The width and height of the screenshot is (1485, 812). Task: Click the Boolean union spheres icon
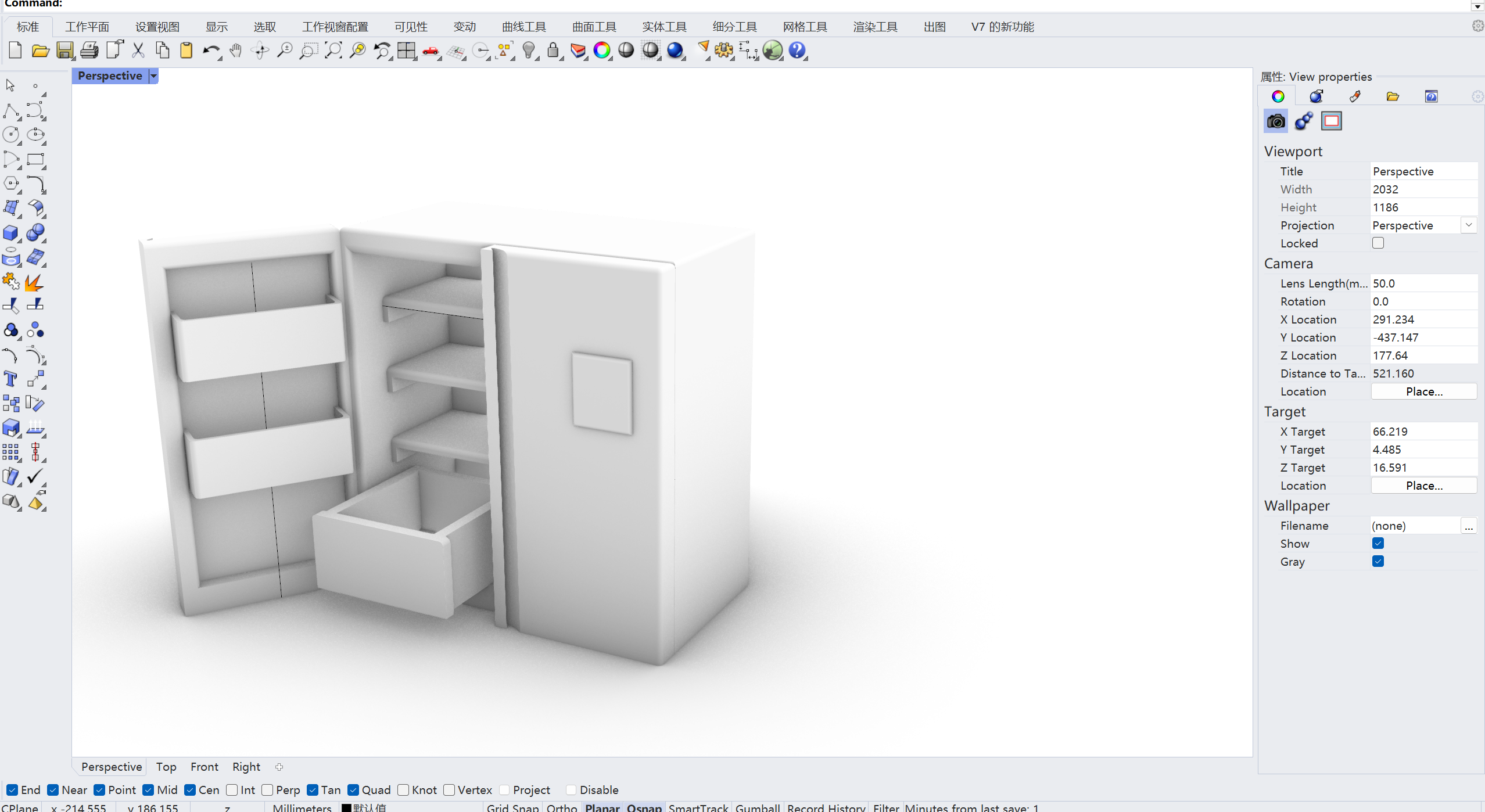pos(35,233)
